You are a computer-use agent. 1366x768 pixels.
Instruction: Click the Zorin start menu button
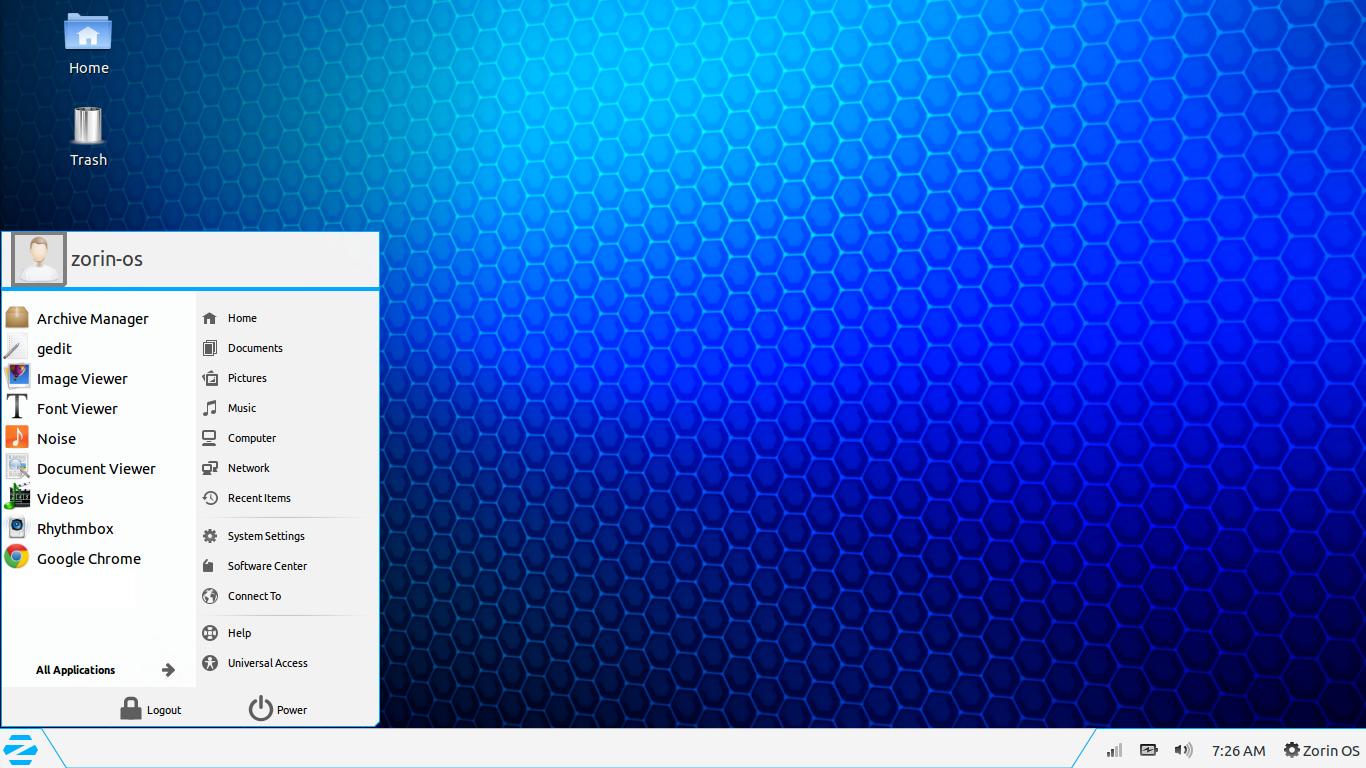pyautogui.click(x=20, y=749)
